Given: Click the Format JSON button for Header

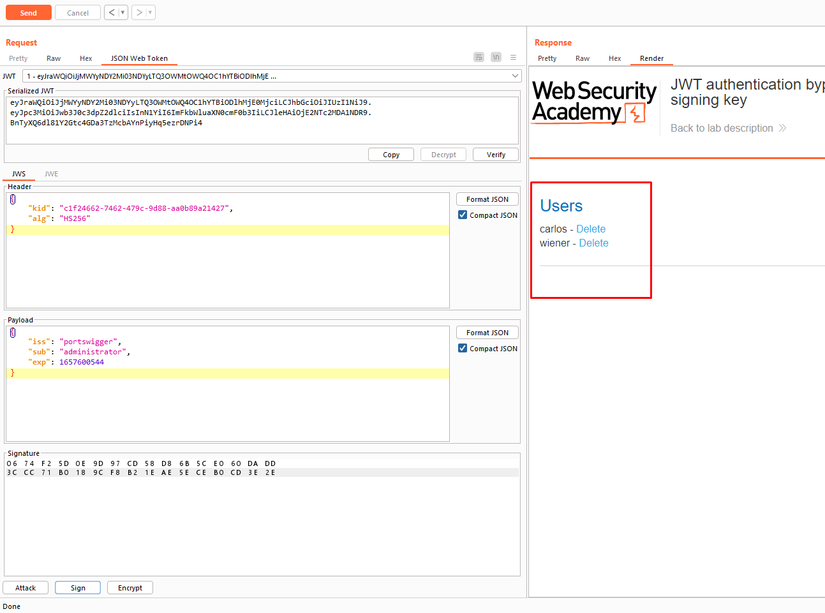Looking at the screenshot, I should (x=487, y=199).
